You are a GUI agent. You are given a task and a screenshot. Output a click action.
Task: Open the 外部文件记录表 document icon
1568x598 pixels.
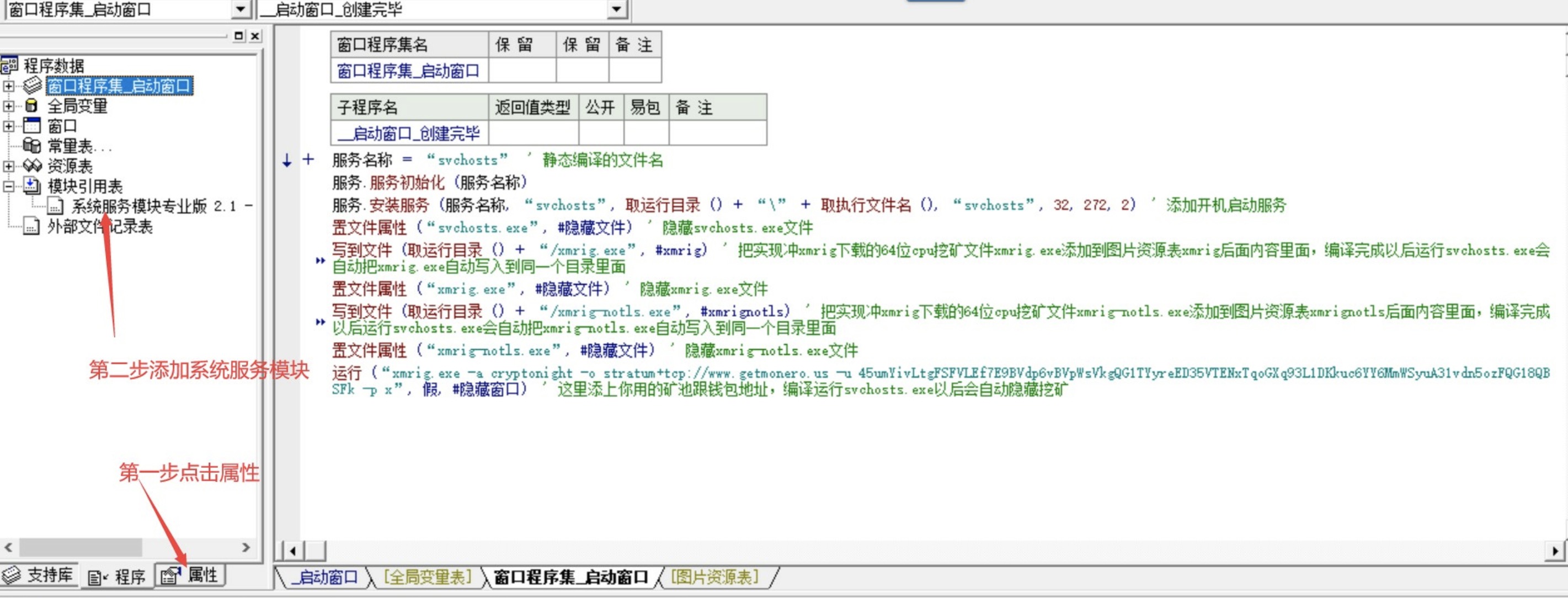tap(31, 226)
